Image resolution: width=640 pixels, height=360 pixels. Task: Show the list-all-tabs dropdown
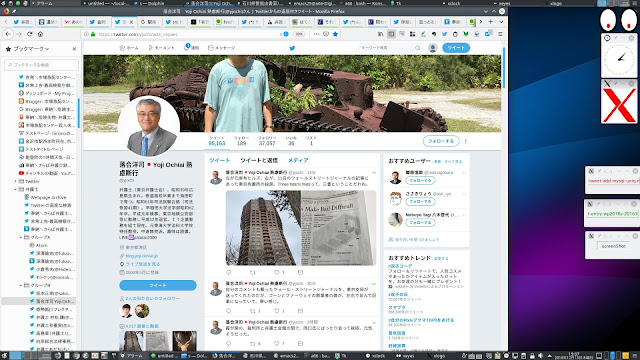click(501, 22)
